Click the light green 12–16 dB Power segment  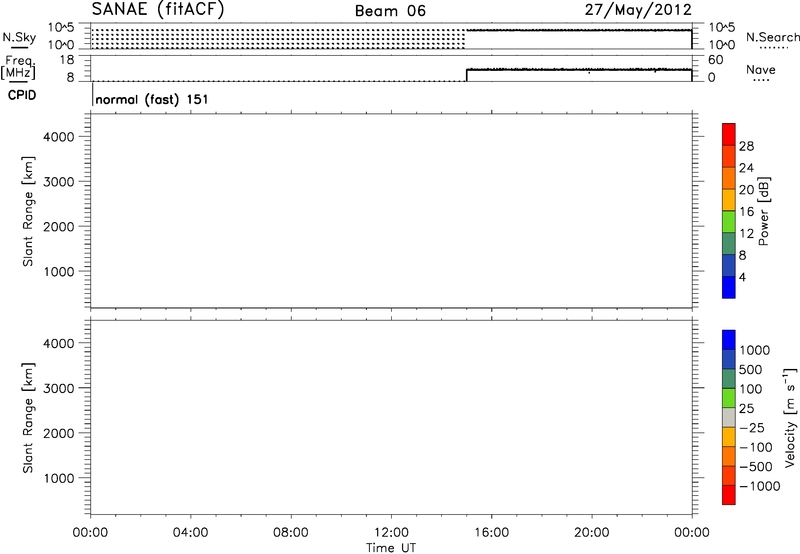click(x=729, y=222)
